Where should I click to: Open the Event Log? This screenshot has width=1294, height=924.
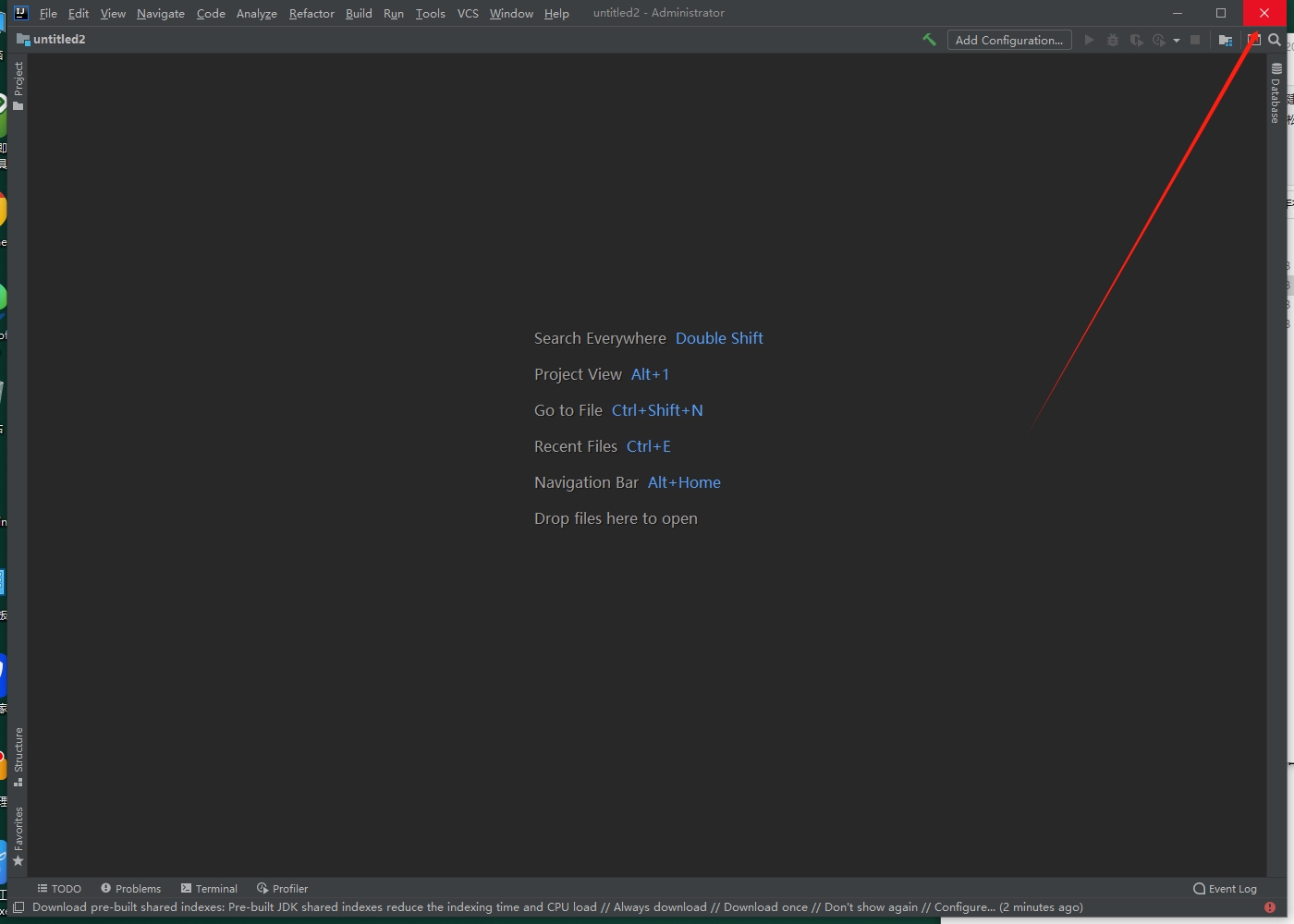pyautogui.click(x=1225, y=888)
